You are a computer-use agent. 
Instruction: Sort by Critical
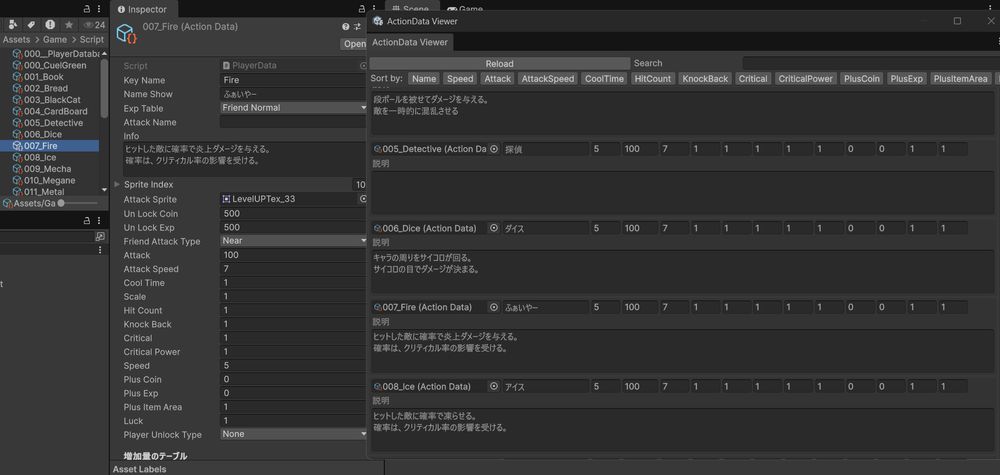[753, 78]
